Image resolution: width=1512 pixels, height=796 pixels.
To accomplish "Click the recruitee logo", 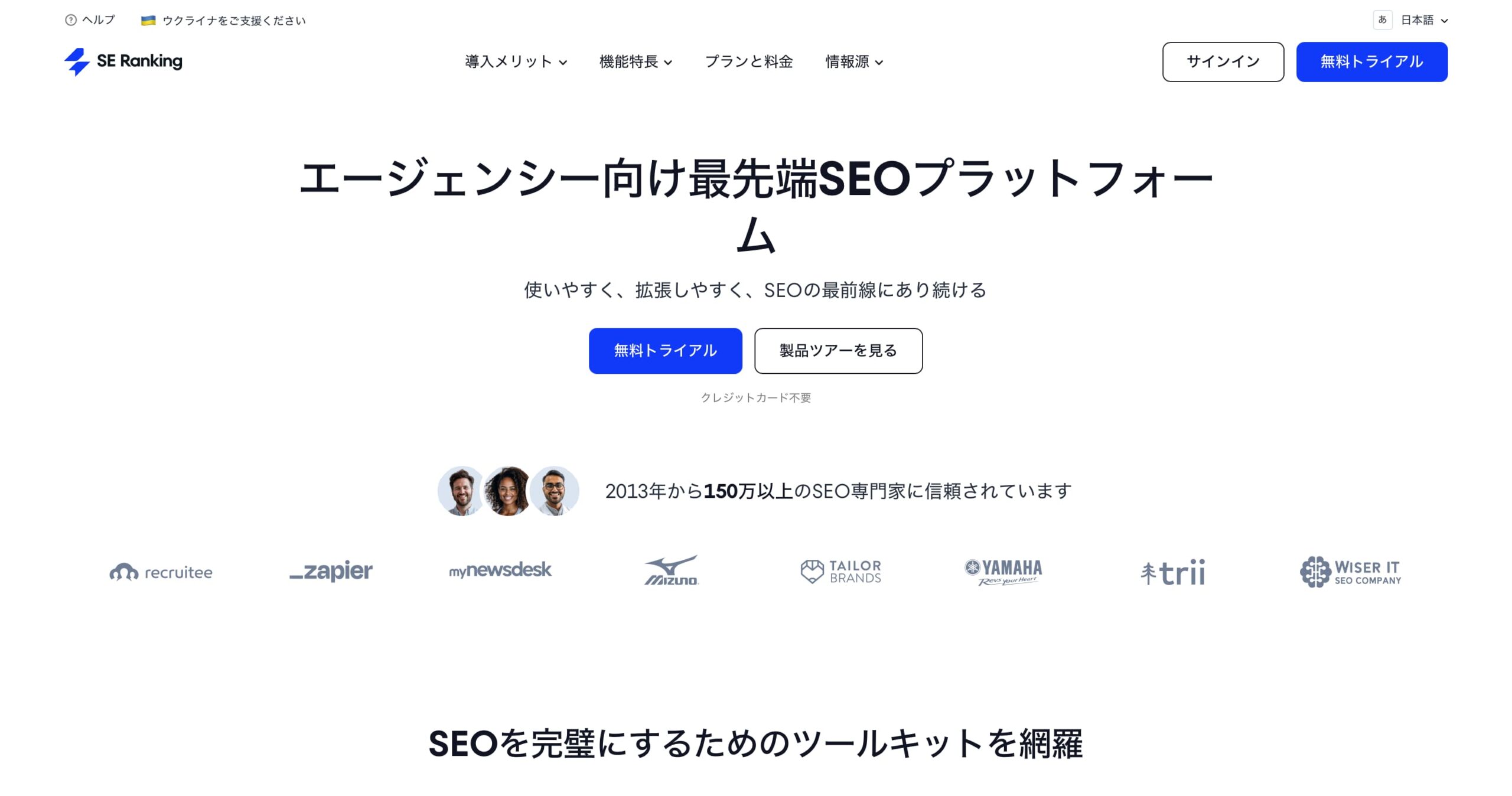I will pos(161,572).
